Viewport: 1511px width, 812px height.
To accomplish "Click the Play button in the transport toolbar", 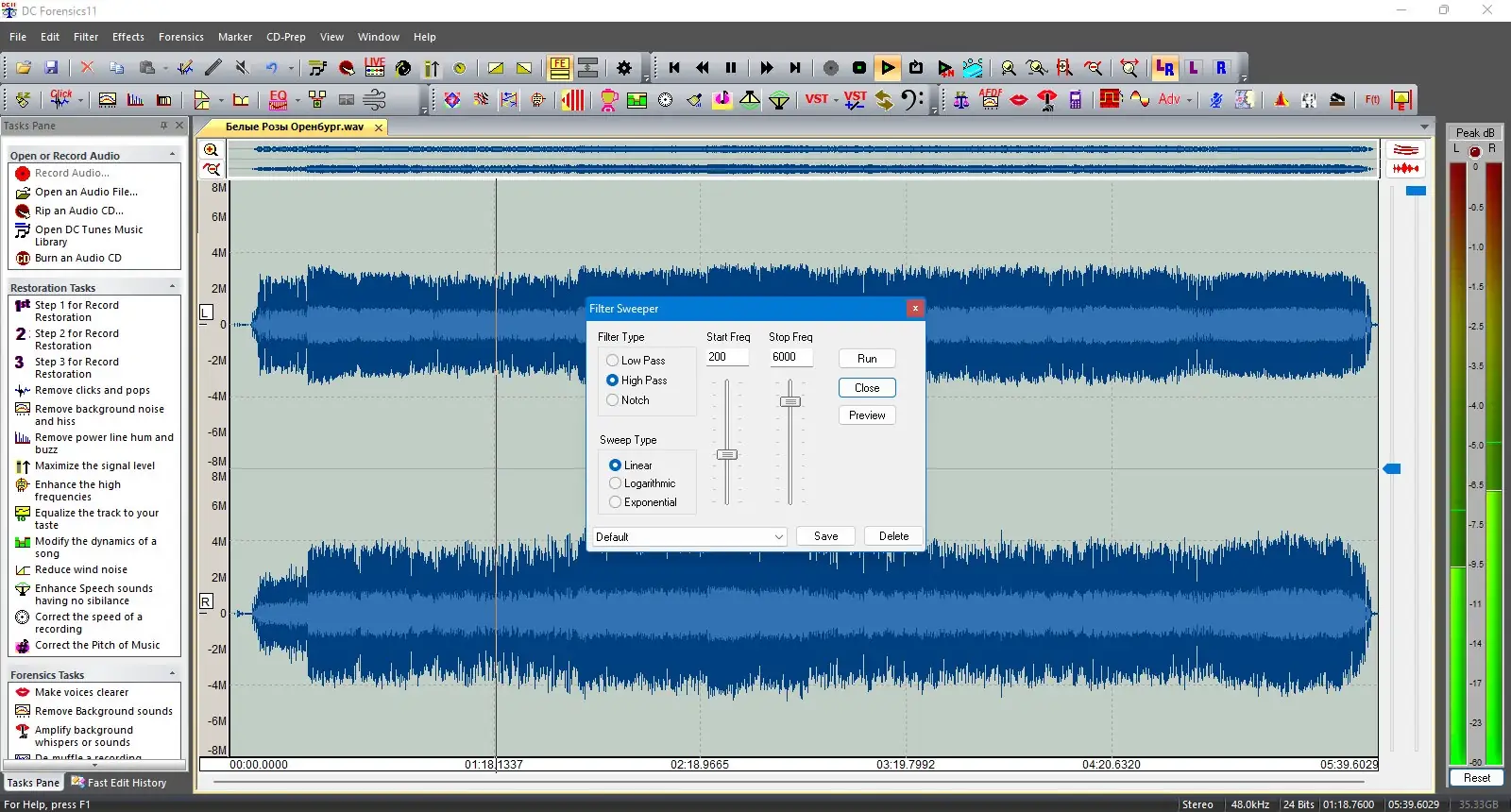I will pos(888,68).
